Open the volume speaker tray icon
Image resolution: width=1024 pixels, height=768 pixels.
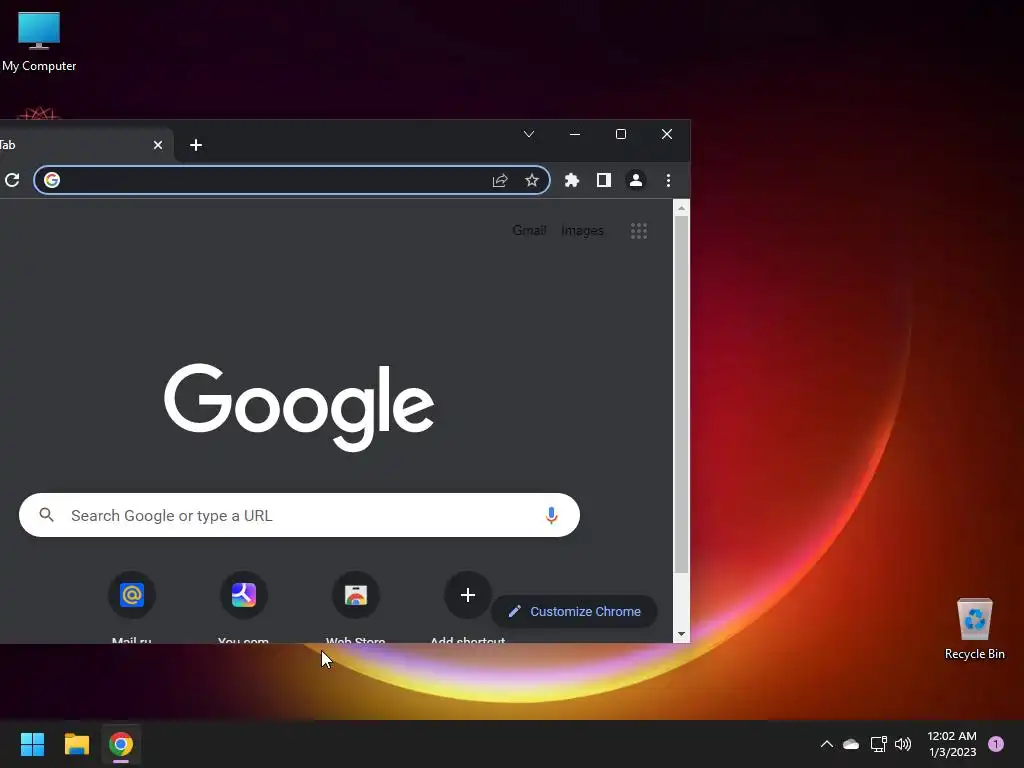903,744
